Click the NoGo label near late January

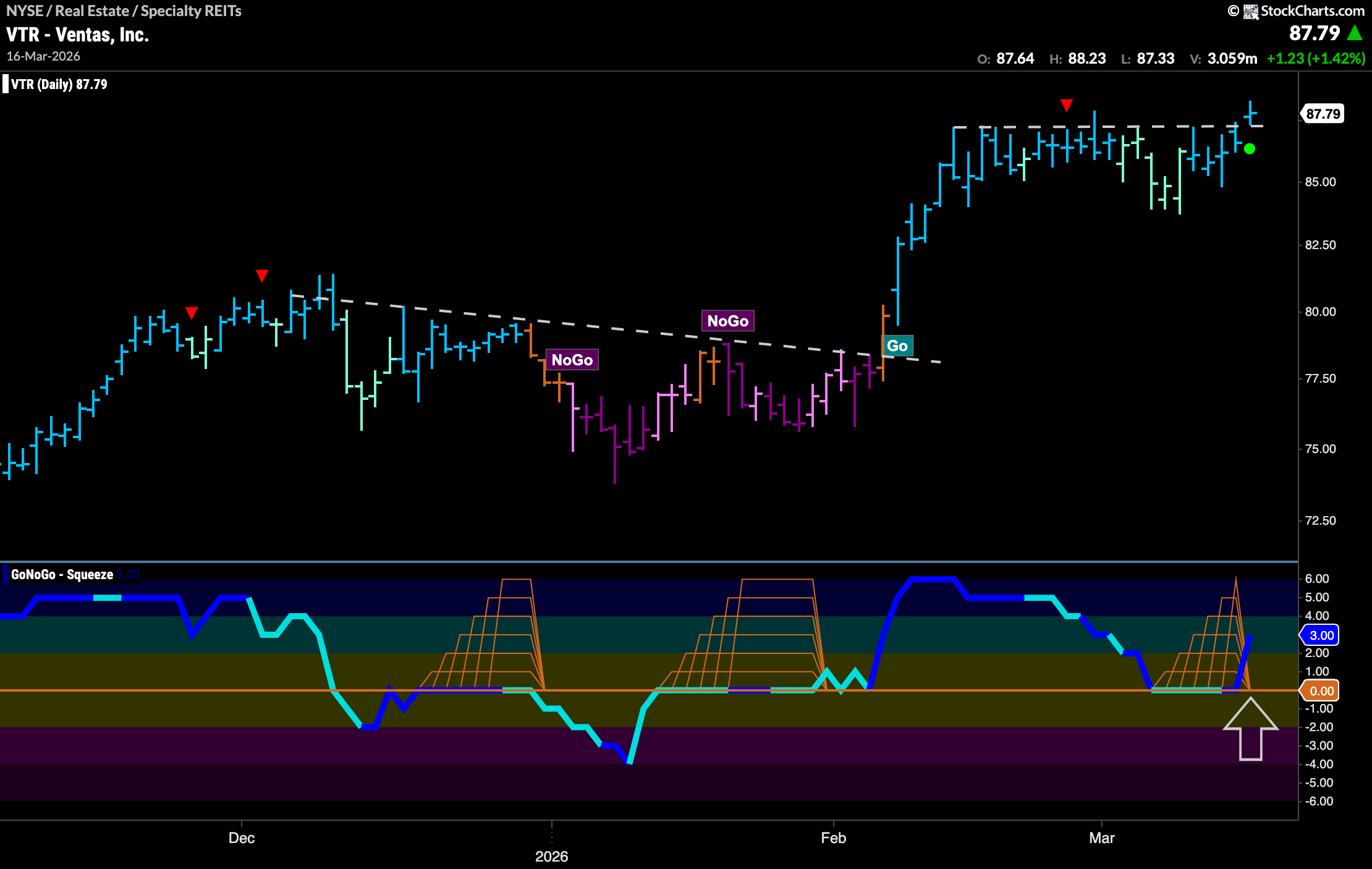point(728,321)
